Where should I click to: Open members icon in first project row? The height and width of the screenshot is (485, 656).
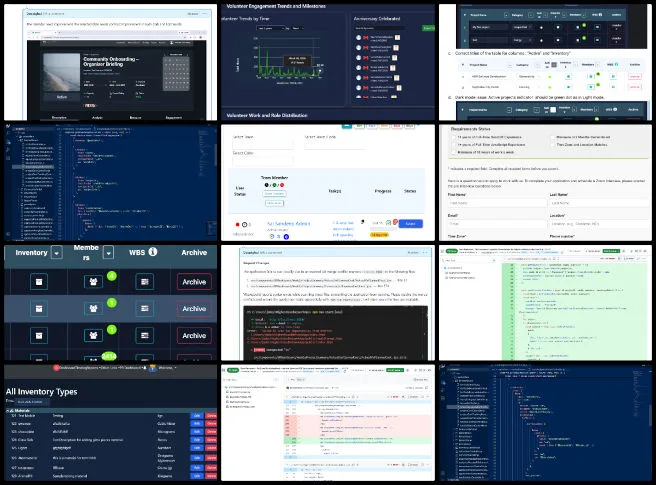tap(93, 282)
